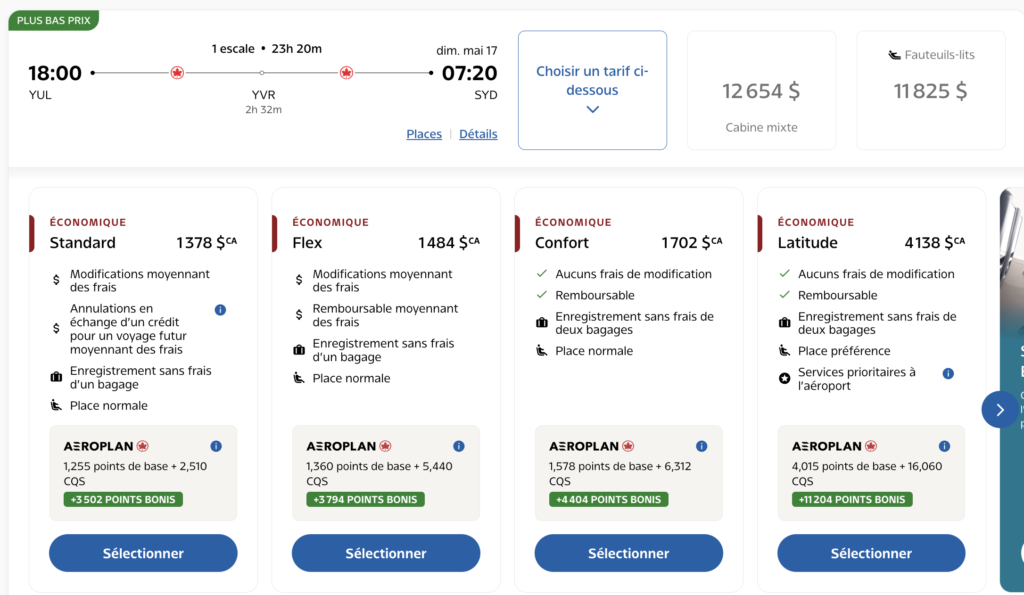Select the Cabine mixte 12 654 $ fare

(x=761, y=91)
